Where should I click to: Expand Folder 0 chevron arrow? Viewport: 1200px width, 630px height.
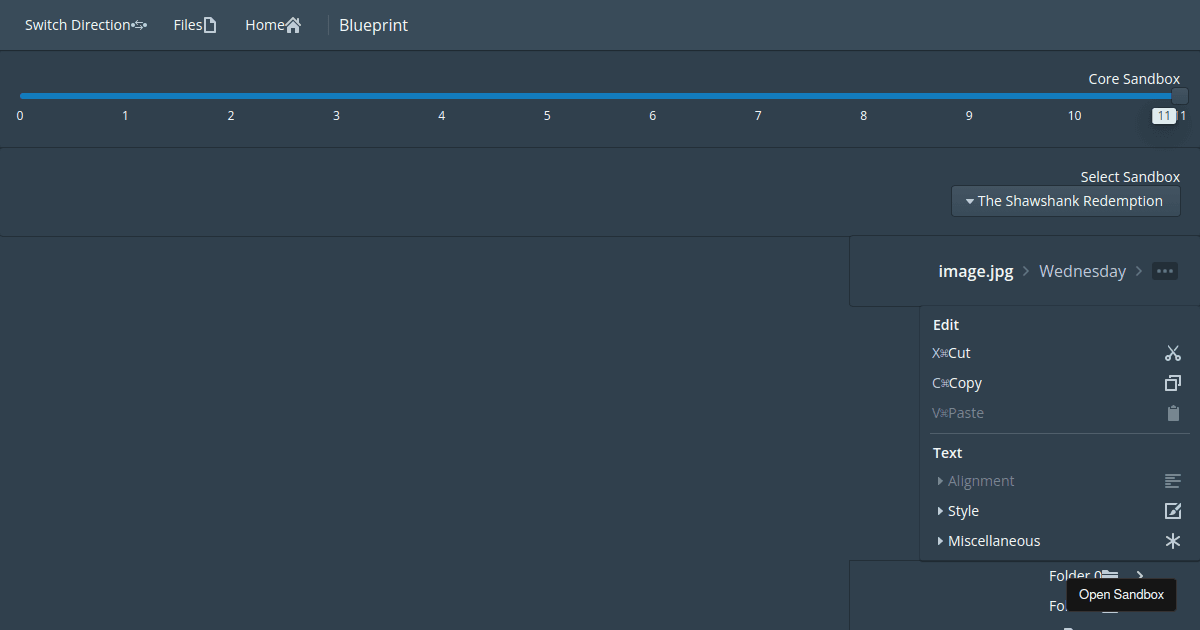point(1140,576)
